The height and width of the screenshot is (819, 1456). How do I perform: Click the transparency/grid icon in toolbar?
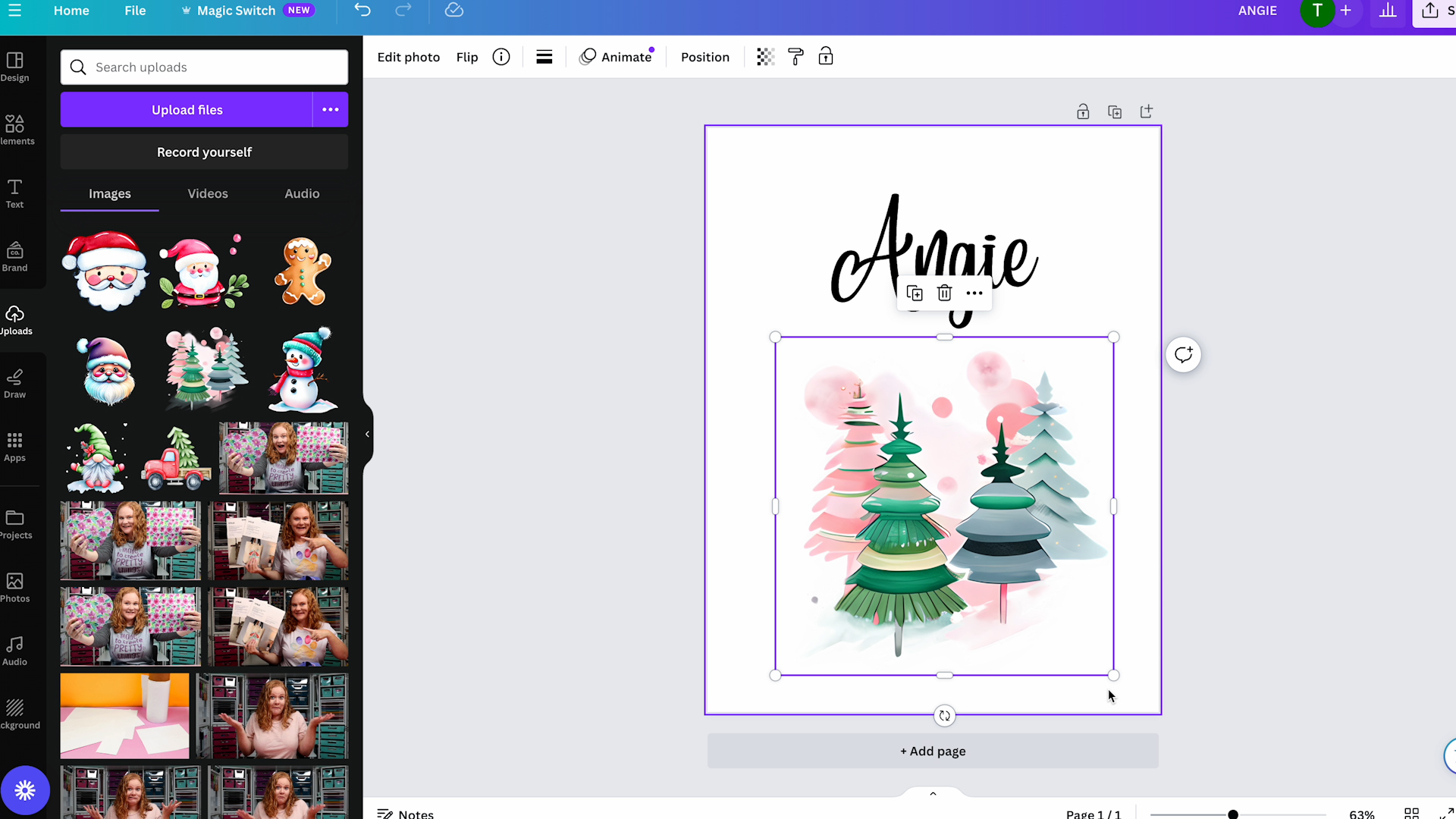pos(765,57)
